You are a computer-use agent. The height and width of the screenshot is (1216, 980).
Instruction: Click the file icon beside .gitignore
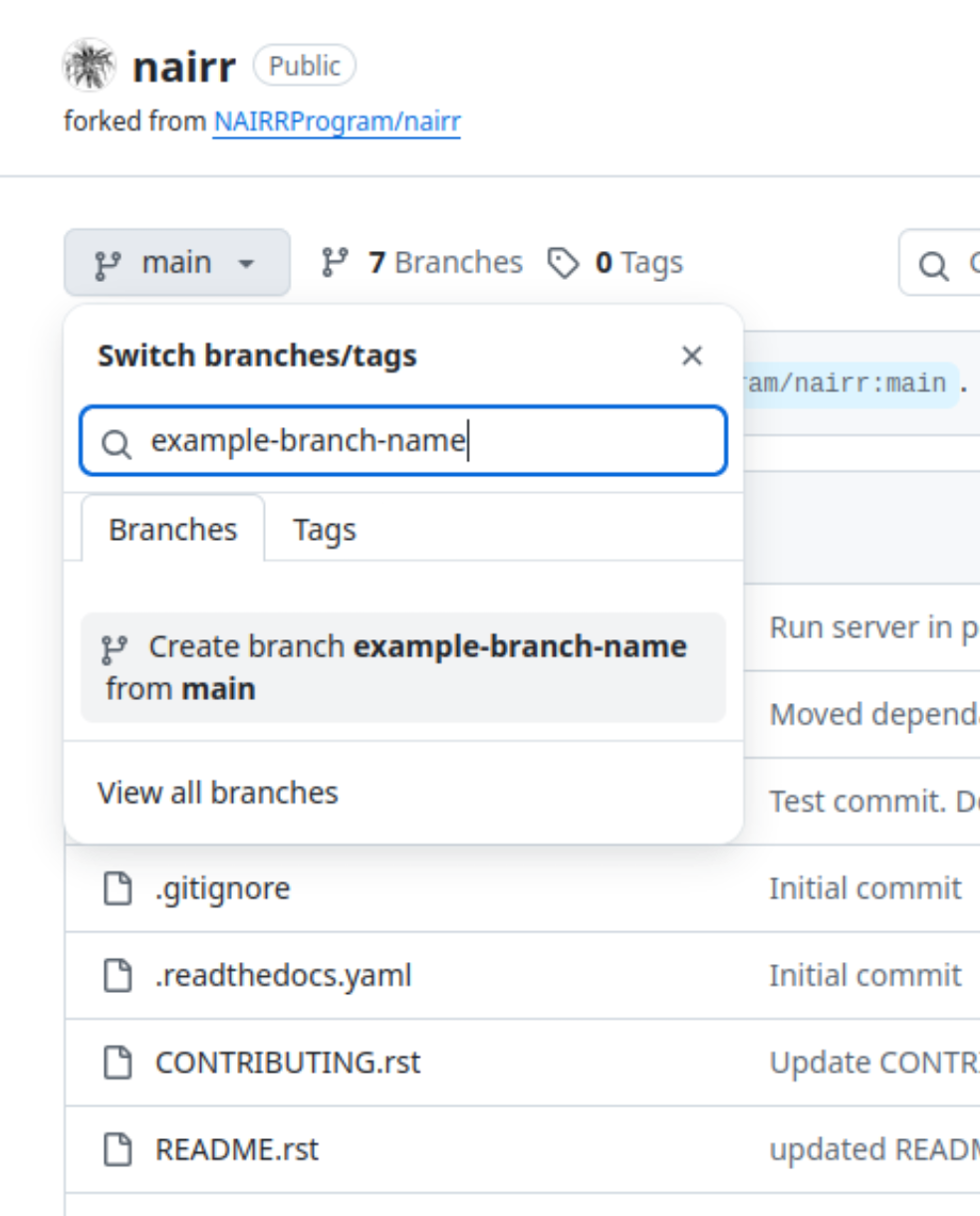(x=119, y=888)
